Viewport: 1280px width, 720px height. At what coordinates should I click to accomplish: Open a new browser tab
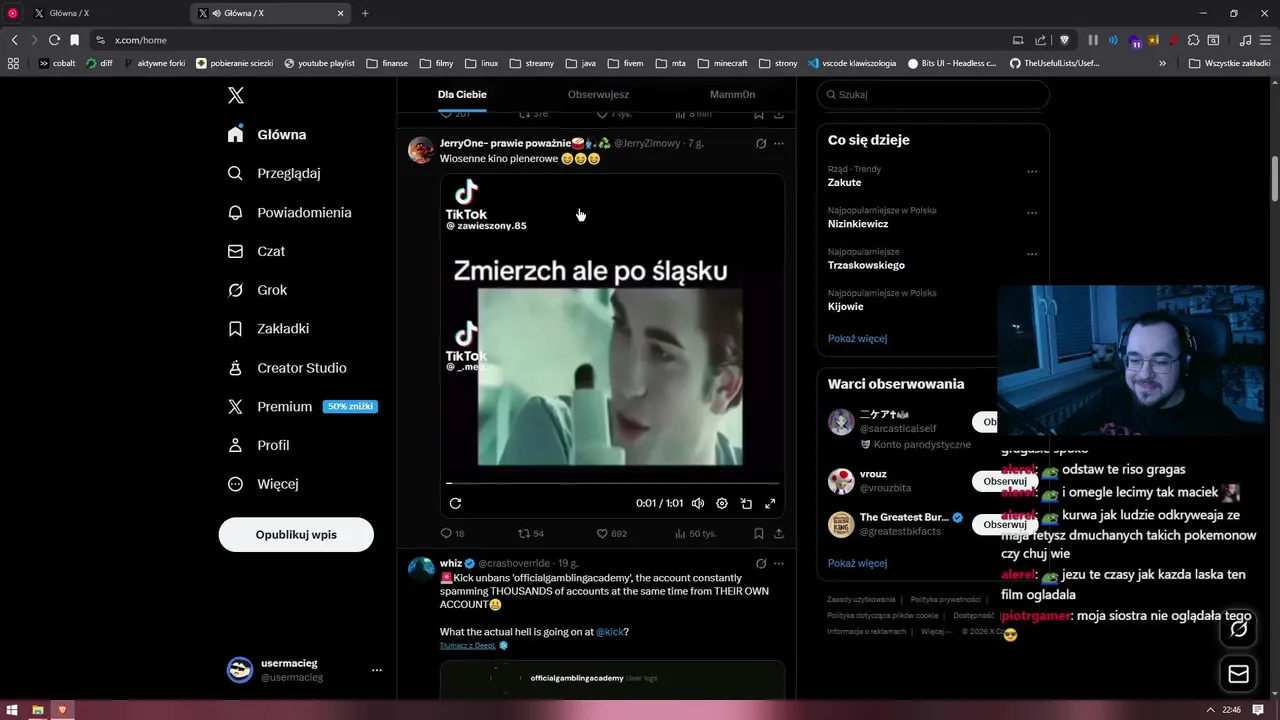coord(365,13)
